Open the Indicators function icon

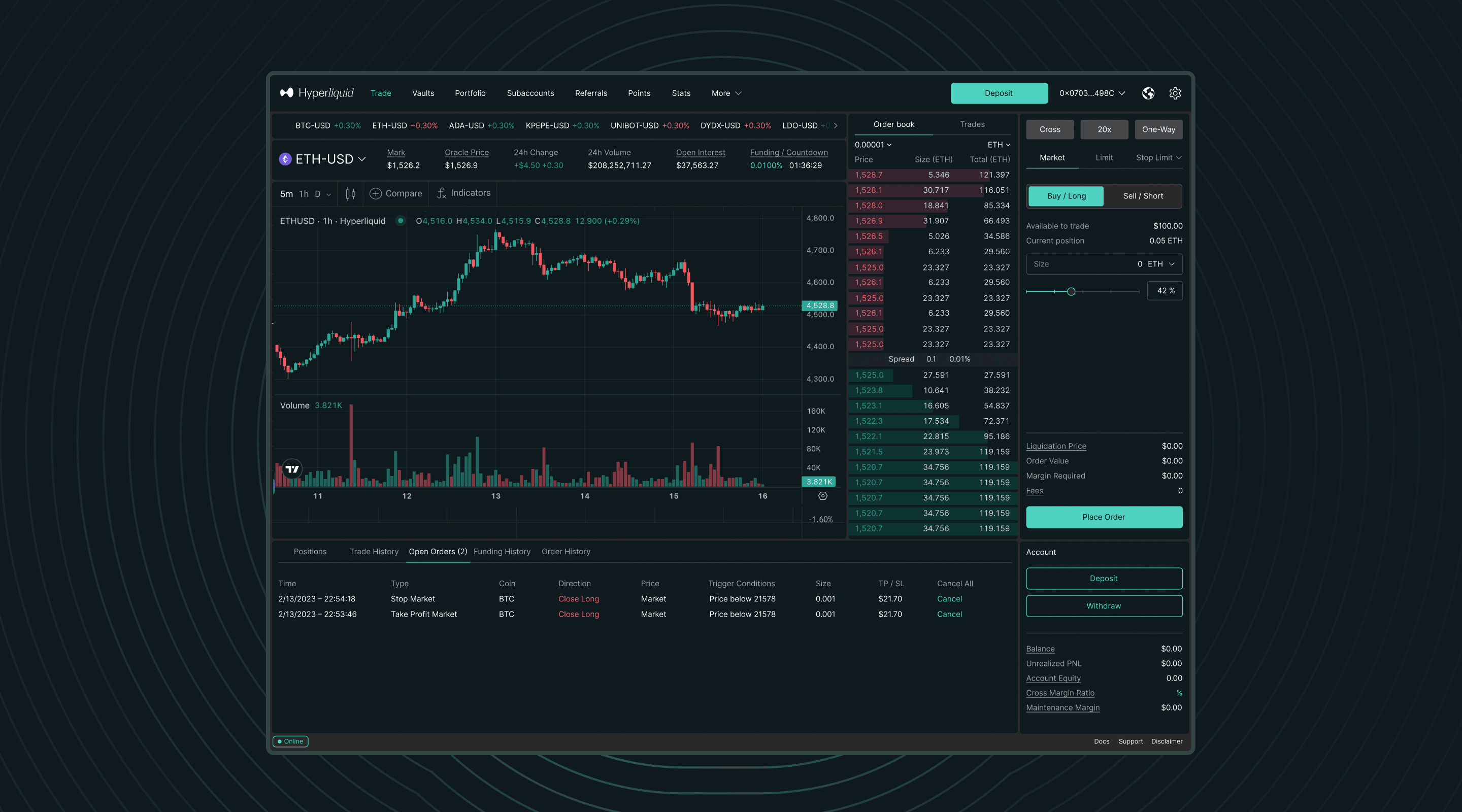click(441, 193)
